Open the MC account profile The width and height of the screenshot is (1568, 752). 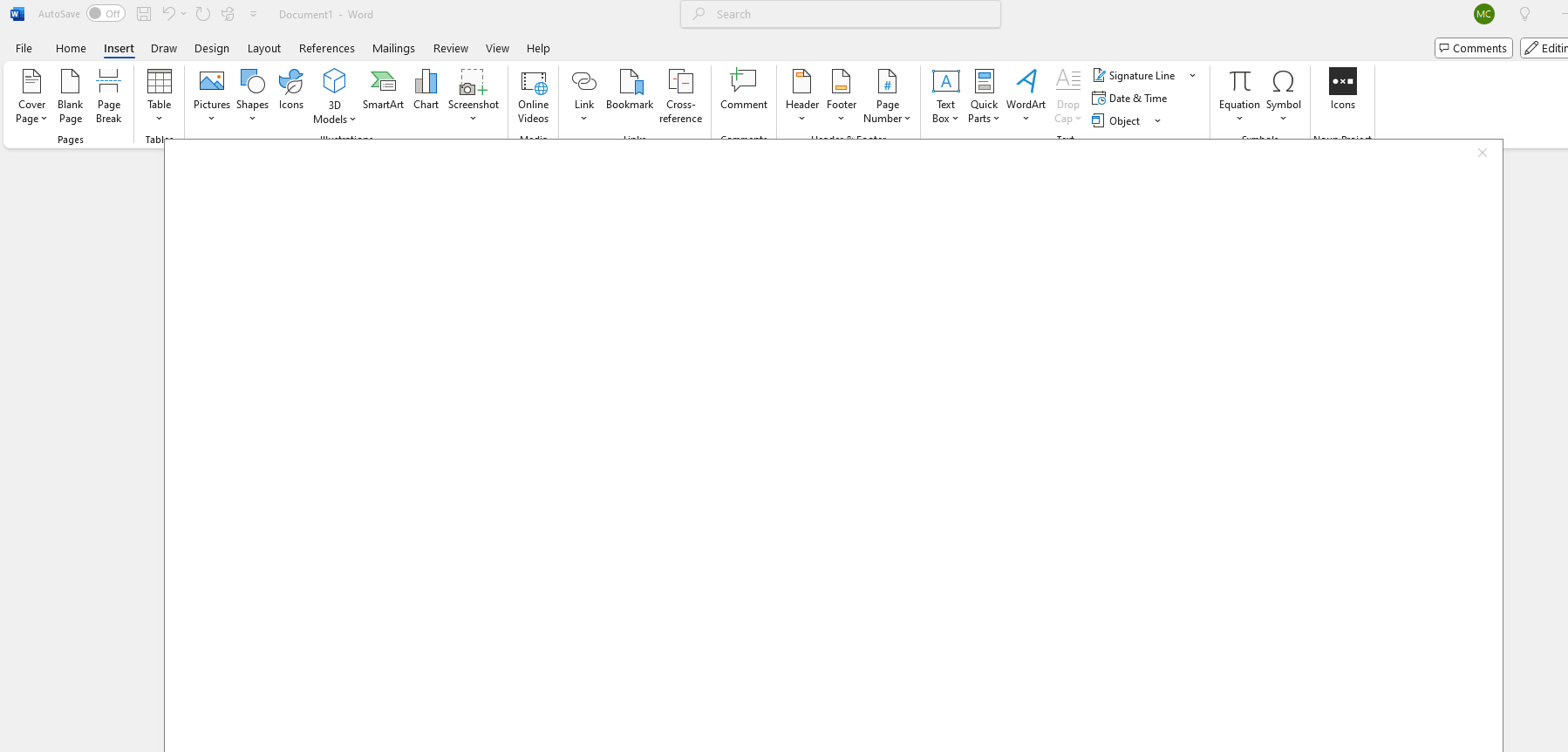[x=1484, y=14]
